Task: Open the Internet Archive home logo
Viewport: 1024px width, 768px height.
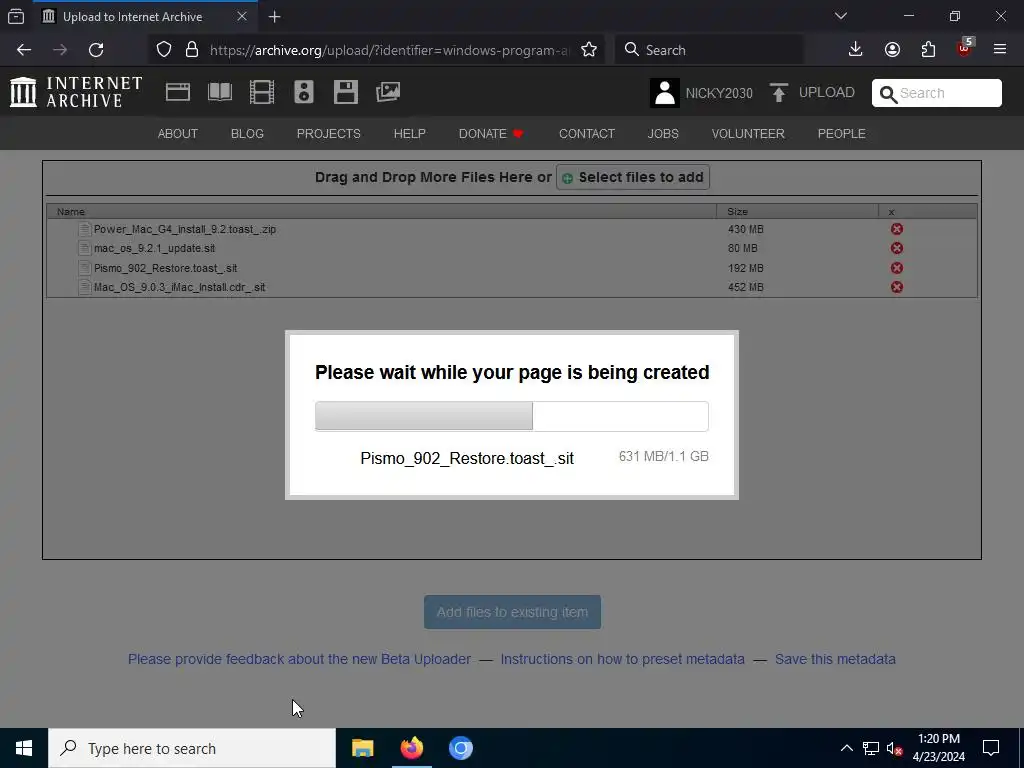Action: coord(76,92)
